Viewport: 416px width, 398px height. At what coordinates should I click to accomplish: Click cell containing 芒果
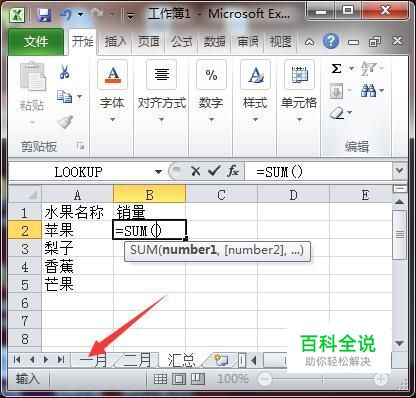pyautogui.click(x=77, y=284)
